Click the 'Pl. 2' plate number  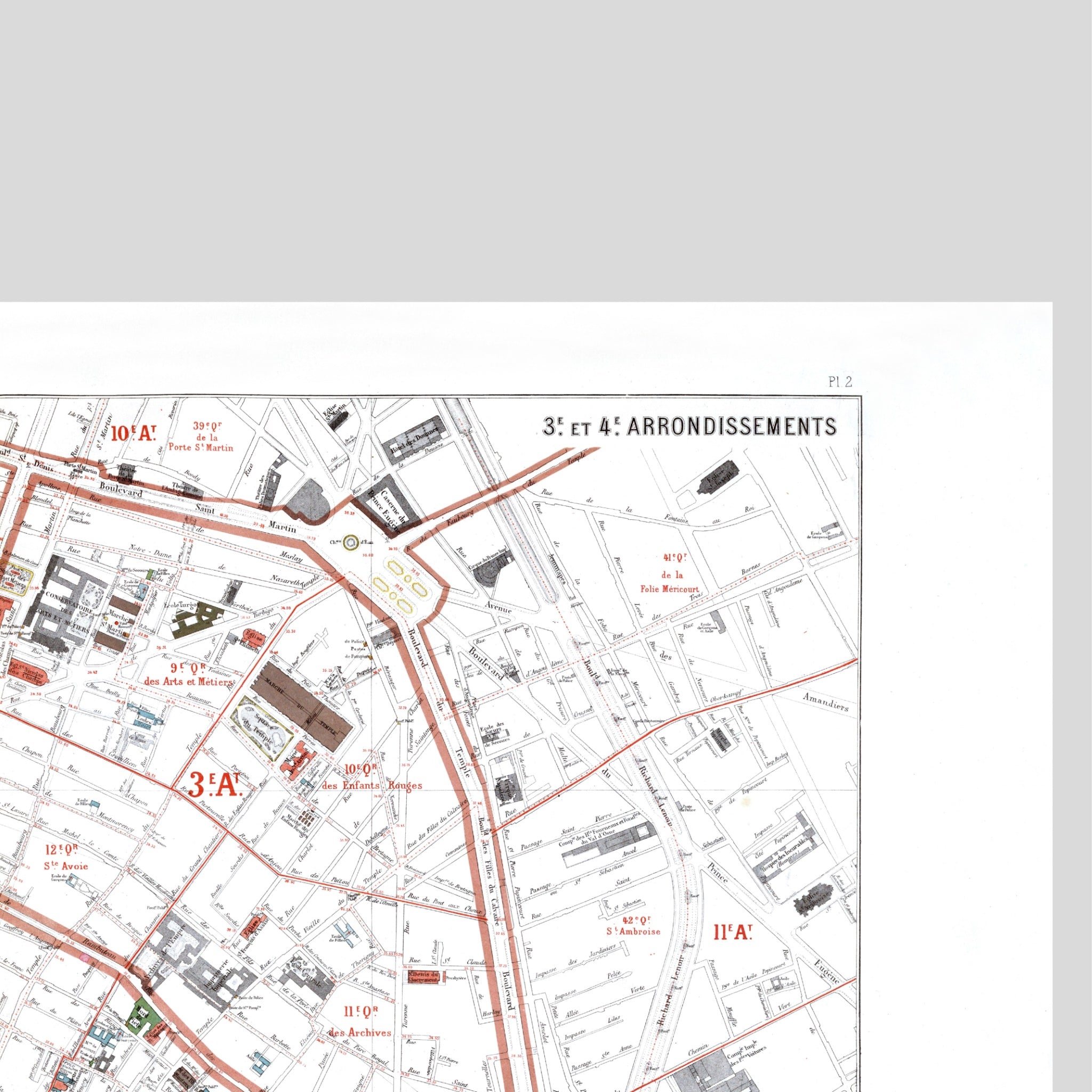(x=840, y=382)
